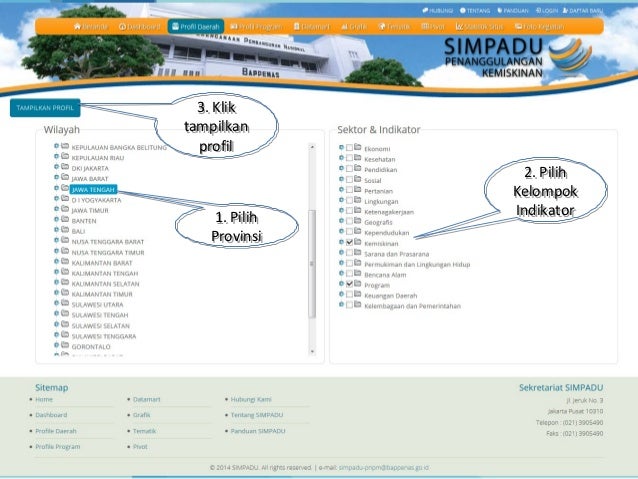The image size is (638, 479).
Task: Click the DAFTAR BARU link
Action: pos(583,11)
